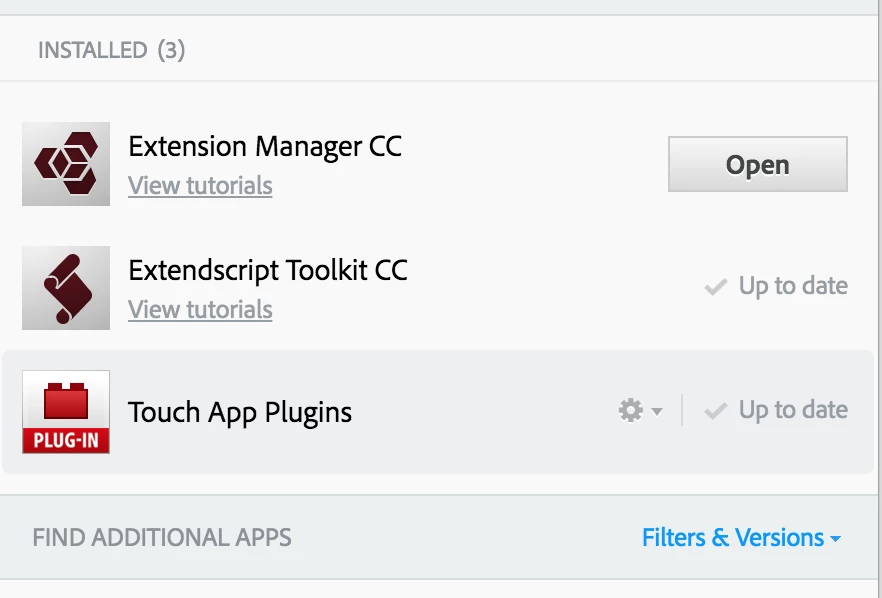Image resolution: width=882 pixels, height=598 pixels.
Task: Click the installed apps count (3)
Action: point(171,50)
